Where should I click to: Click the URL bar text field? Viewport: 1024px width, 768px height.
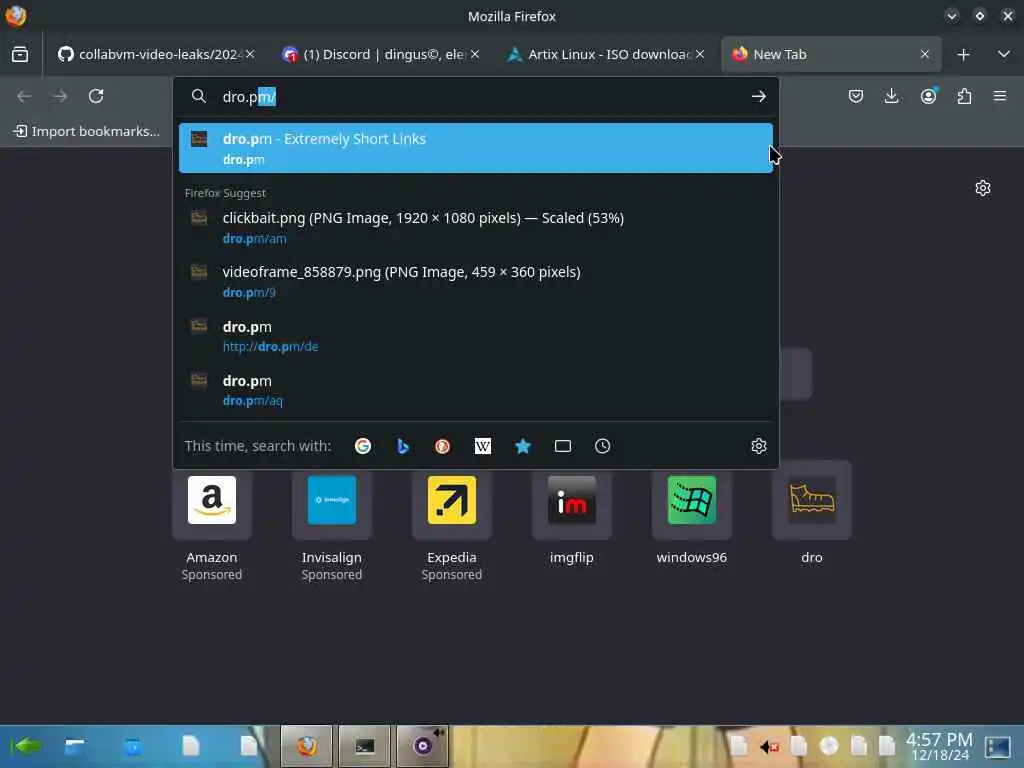pos(477,97)
